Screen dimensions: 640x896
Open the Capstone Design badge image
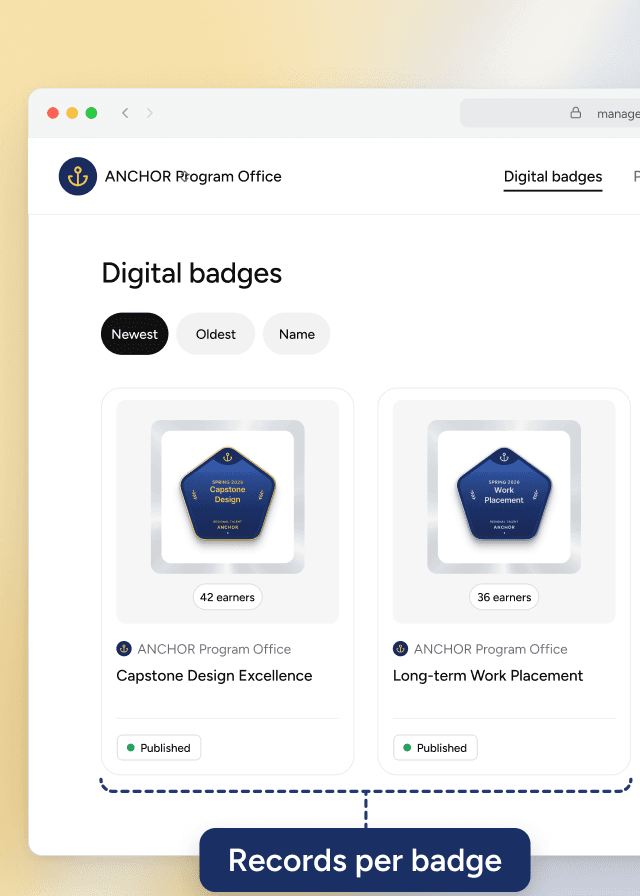point(227,497)
